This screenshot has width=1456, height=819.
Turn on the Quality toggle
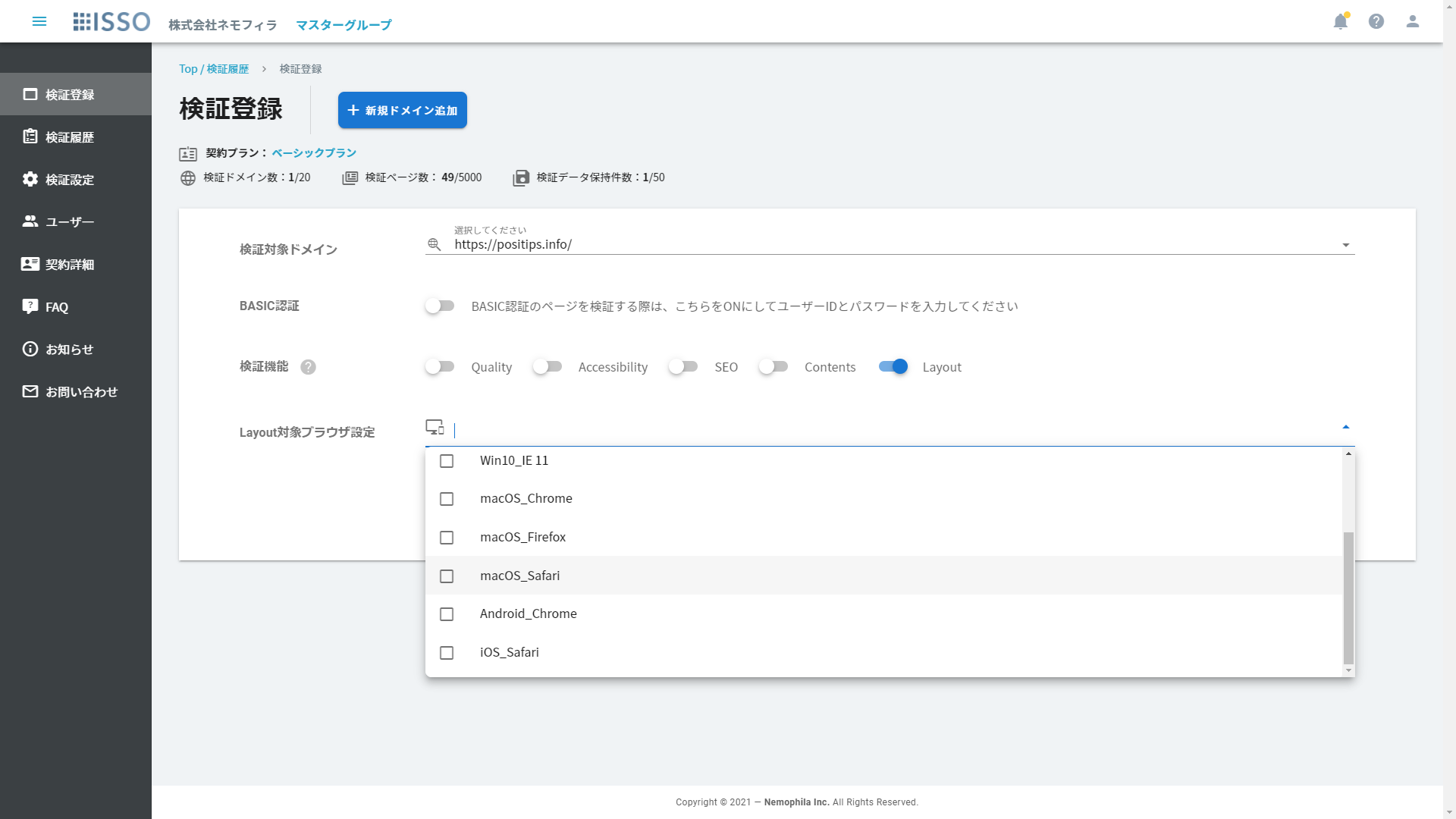tap(440, 366)
